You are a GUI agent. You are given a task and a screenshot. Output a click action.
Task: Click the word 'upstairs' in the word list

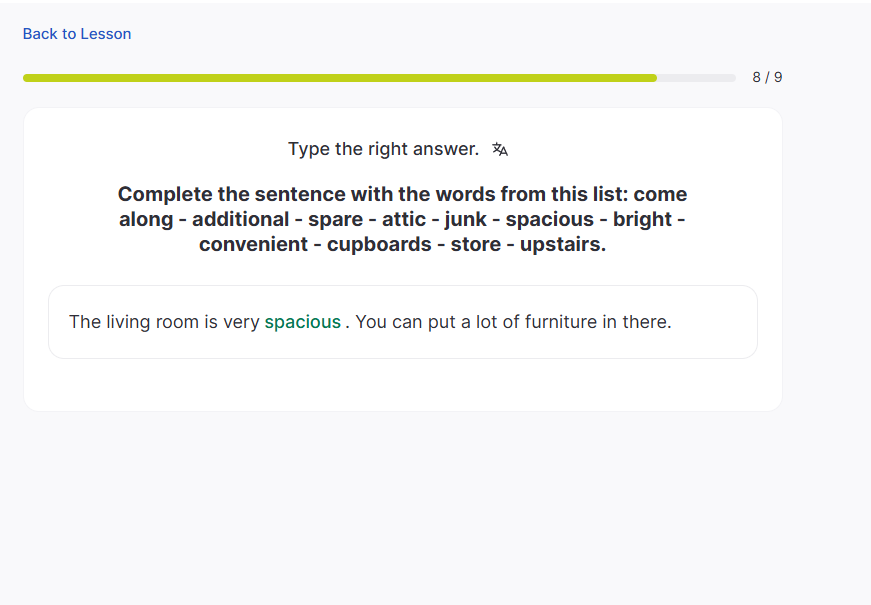point(561,244)
